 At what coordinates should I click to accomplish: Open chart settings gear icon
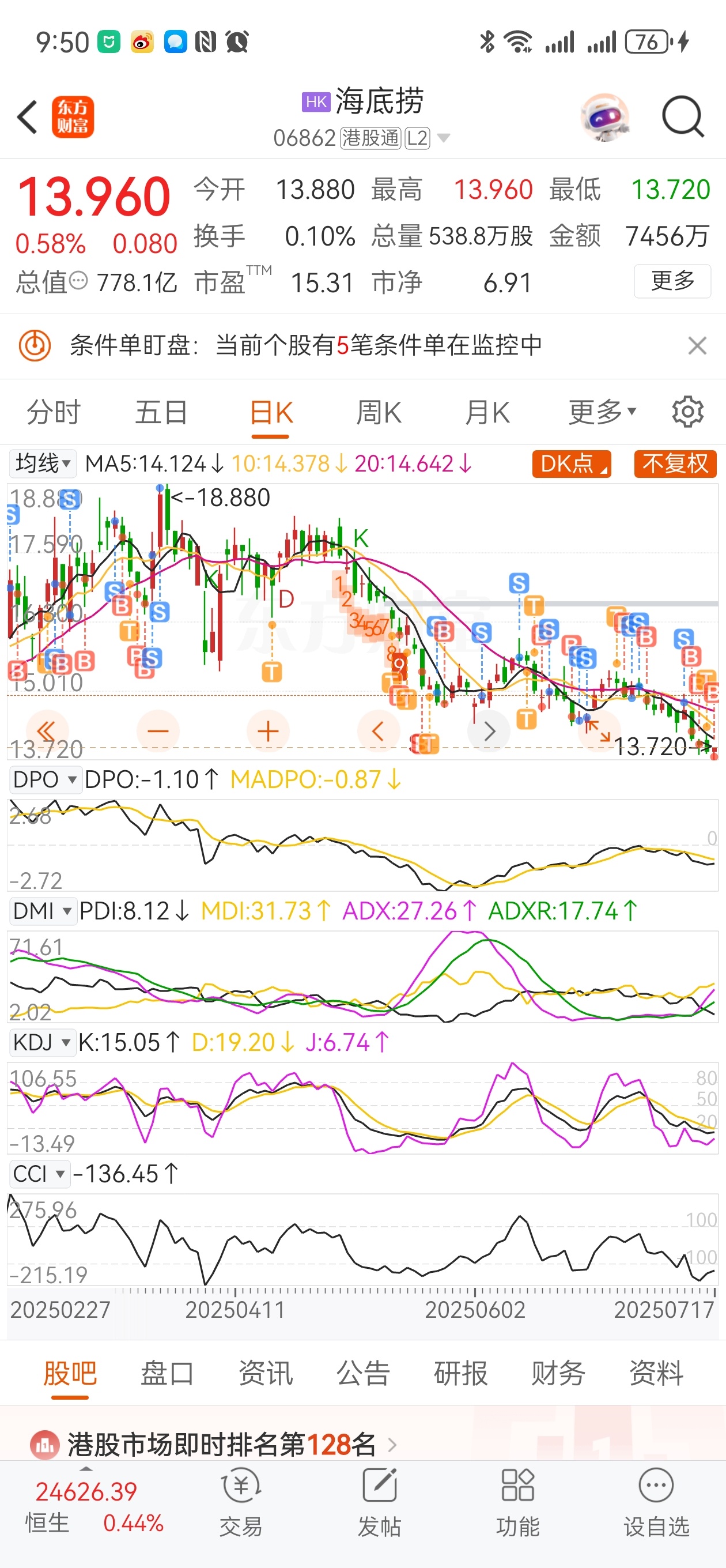(689, 412)
